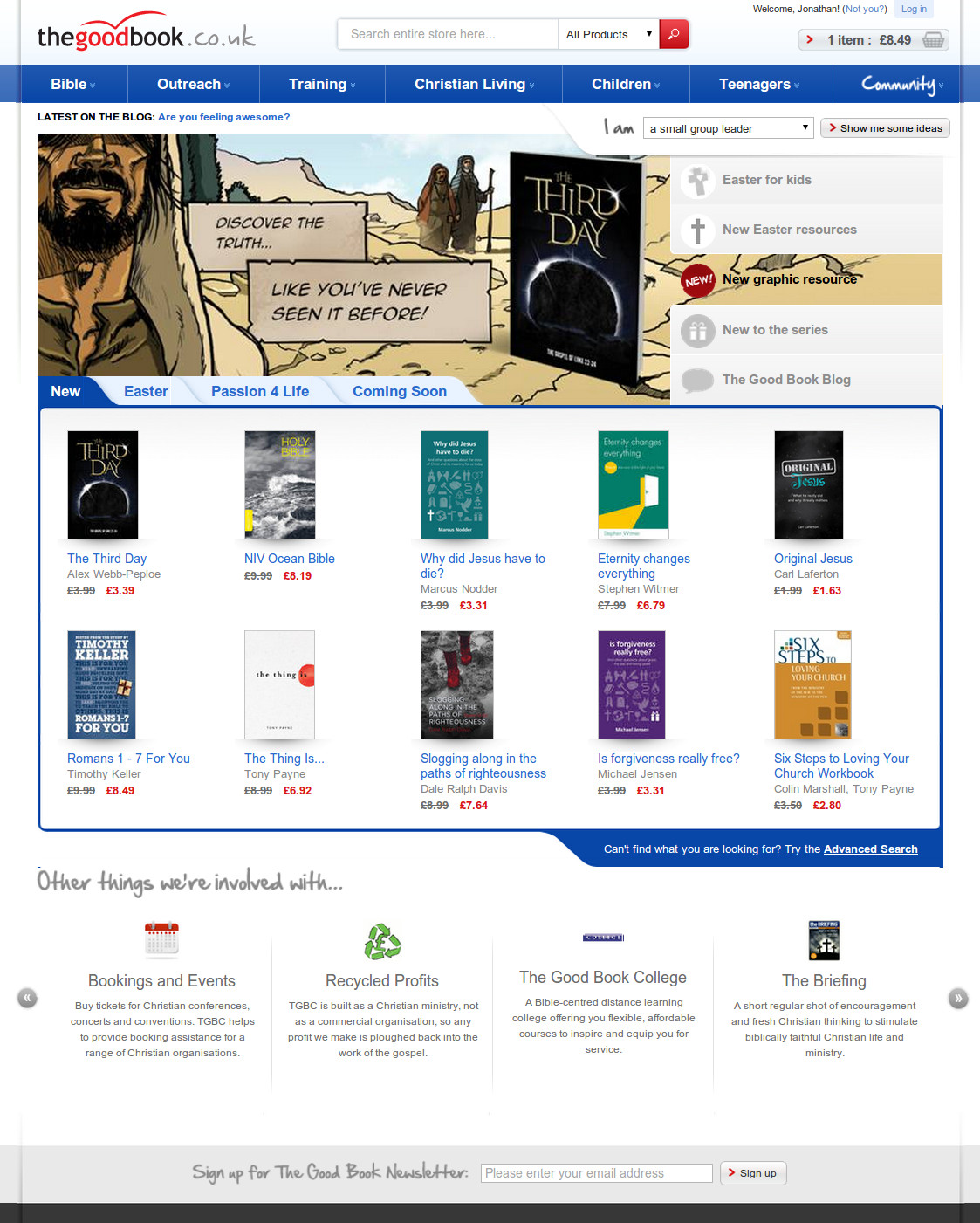Image resolution: width=980 pixels, height=1223 pixels.
Task: Expand the Christian Living menu
Action: point(474,84)
